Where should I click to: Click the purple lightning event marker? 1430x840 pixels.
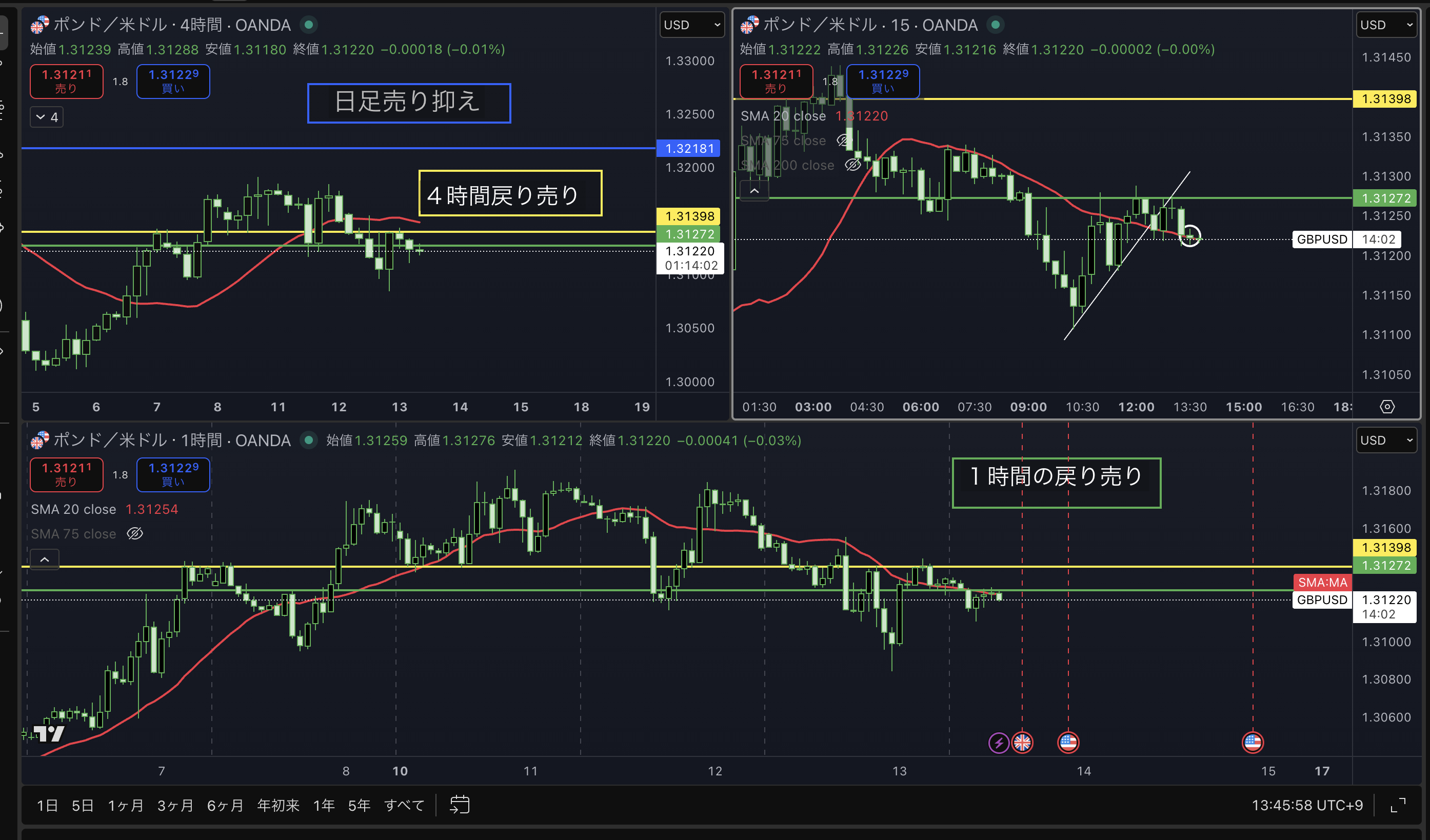998,743
